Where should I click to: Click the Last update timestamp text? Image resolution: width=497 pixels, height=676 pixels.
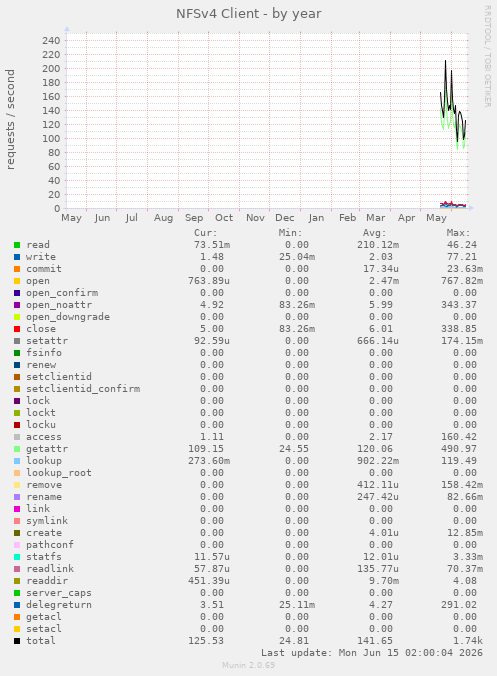click(372, 653)
